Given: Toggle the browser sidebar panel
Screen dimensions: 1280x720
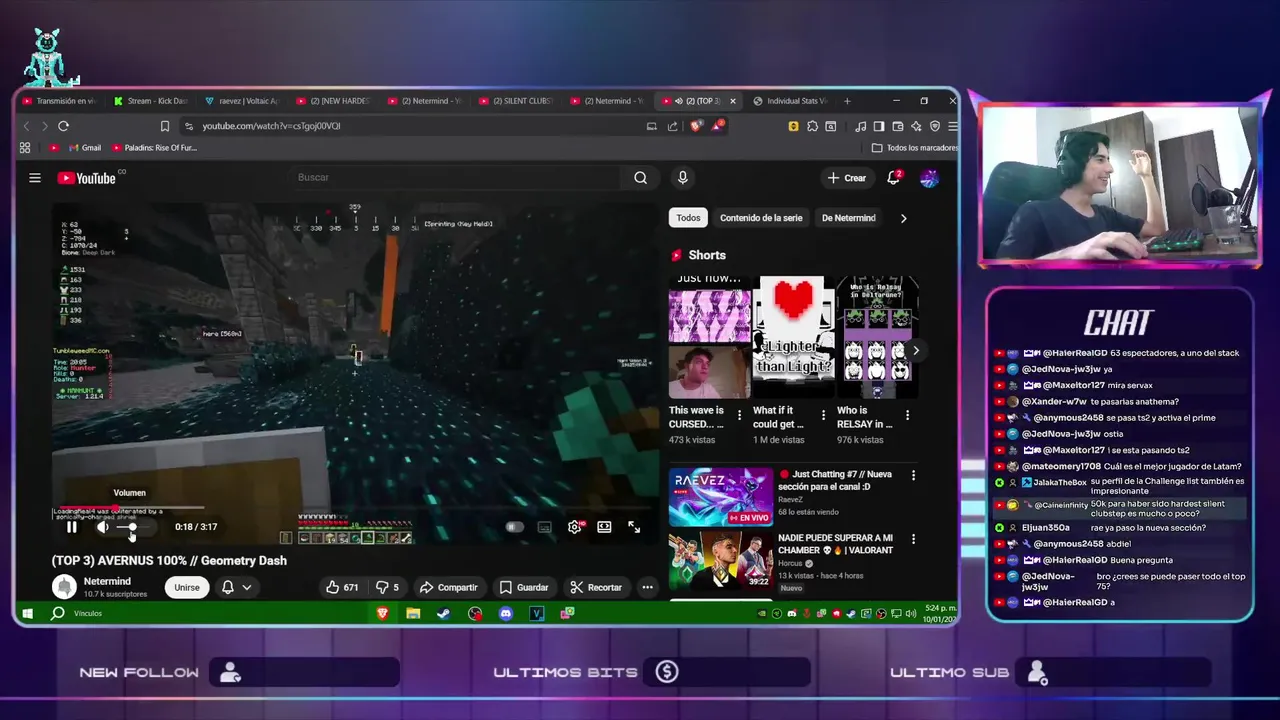Looking at the screenshot, I should pyautogui.click(x=879, y=126).
